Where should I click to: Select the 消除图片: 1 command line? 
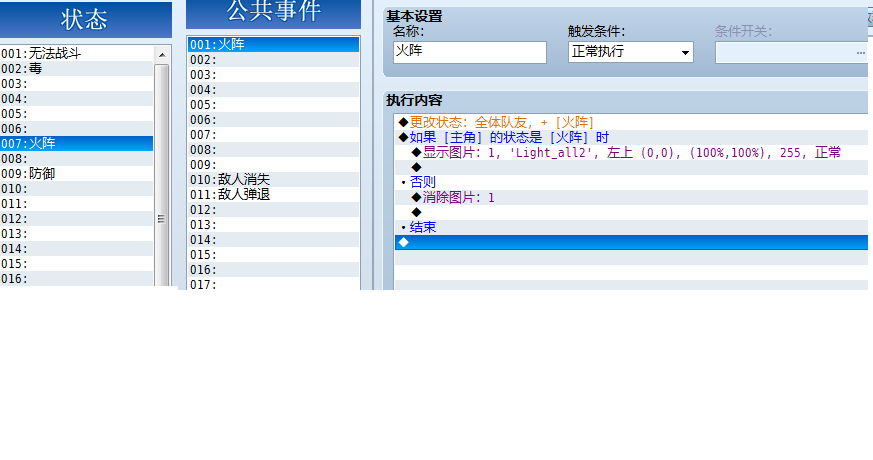631,197
